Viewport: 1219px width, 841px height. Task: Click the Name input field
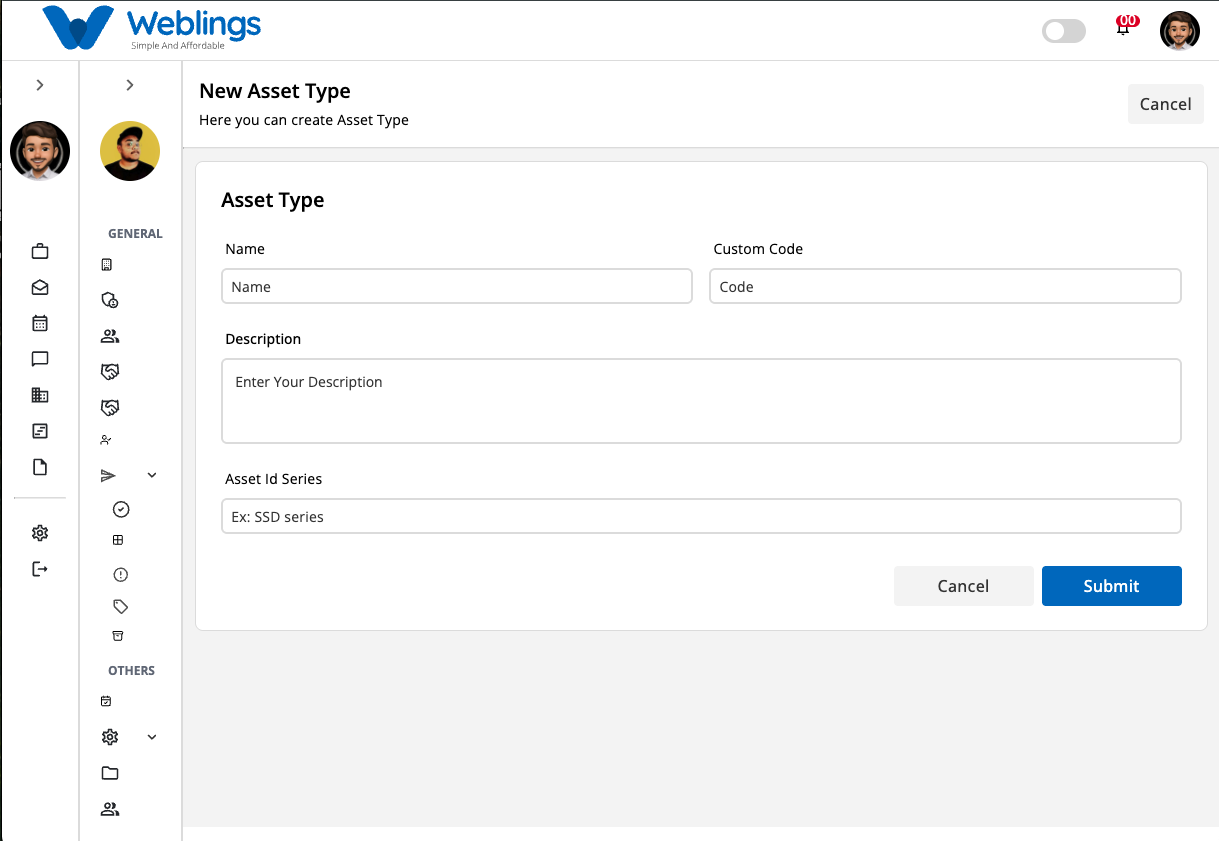(457, 286)
